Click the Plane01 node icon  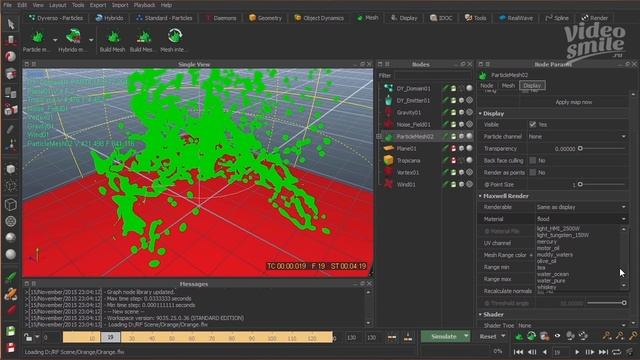tap(389, 148)
